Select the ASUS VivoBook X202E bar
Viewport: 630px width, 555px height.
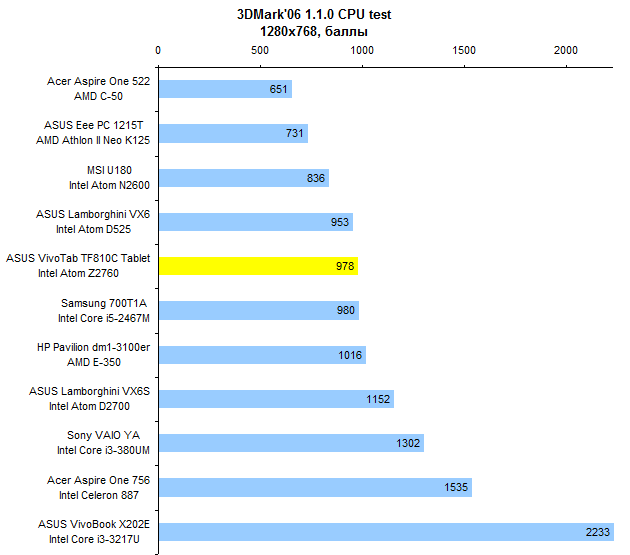point(386,532)
